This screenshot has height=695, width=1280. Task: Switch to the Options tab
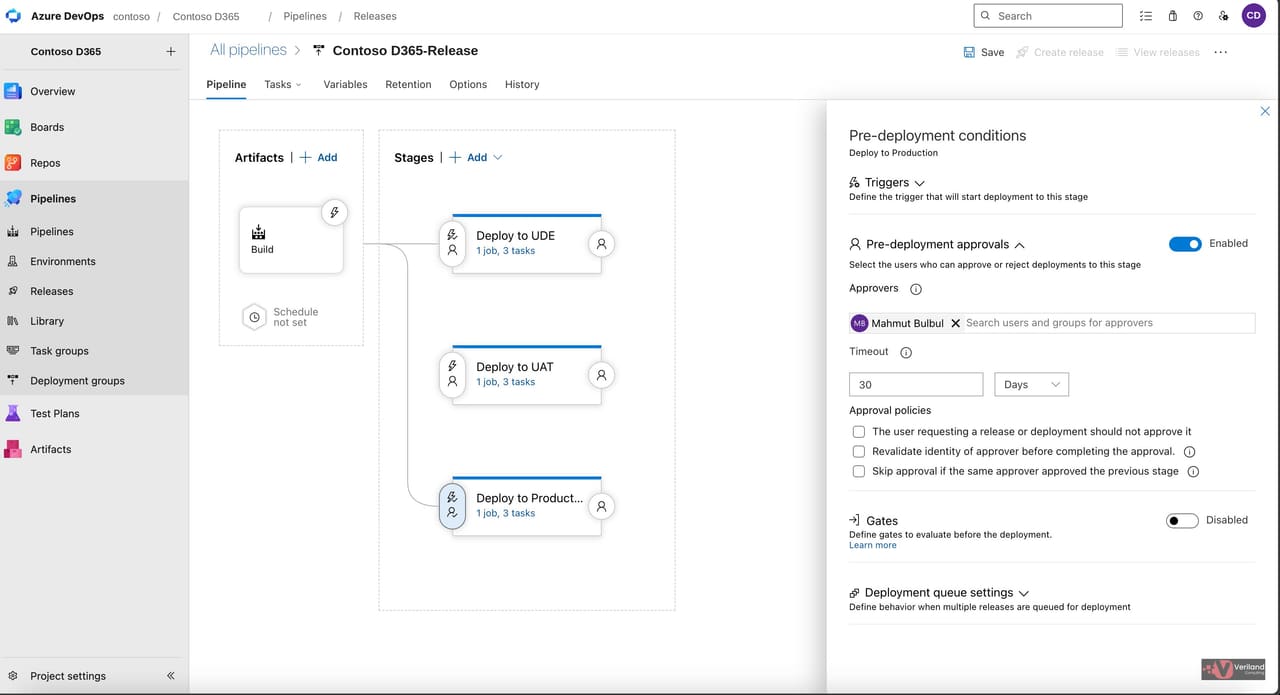click(468, 85)
